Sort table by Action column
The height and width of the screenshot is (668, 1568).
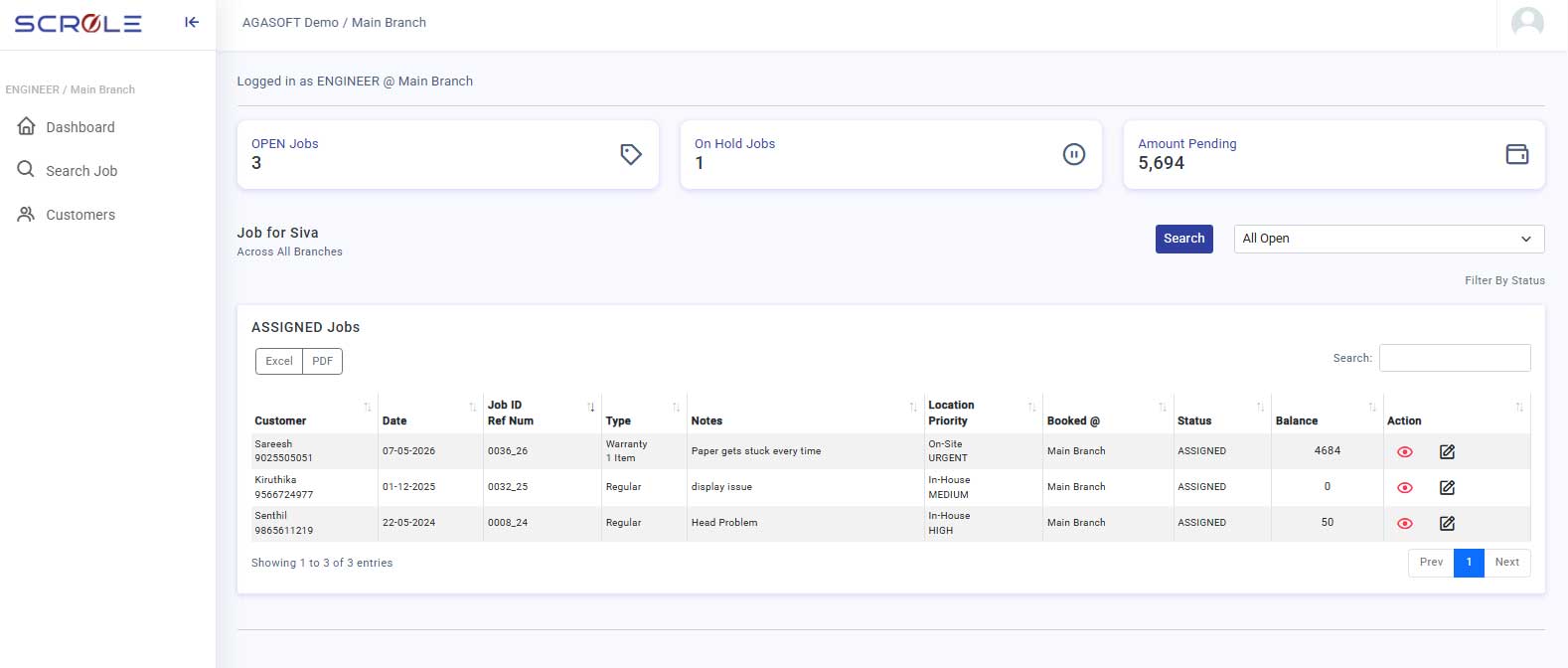(1457, 414)
